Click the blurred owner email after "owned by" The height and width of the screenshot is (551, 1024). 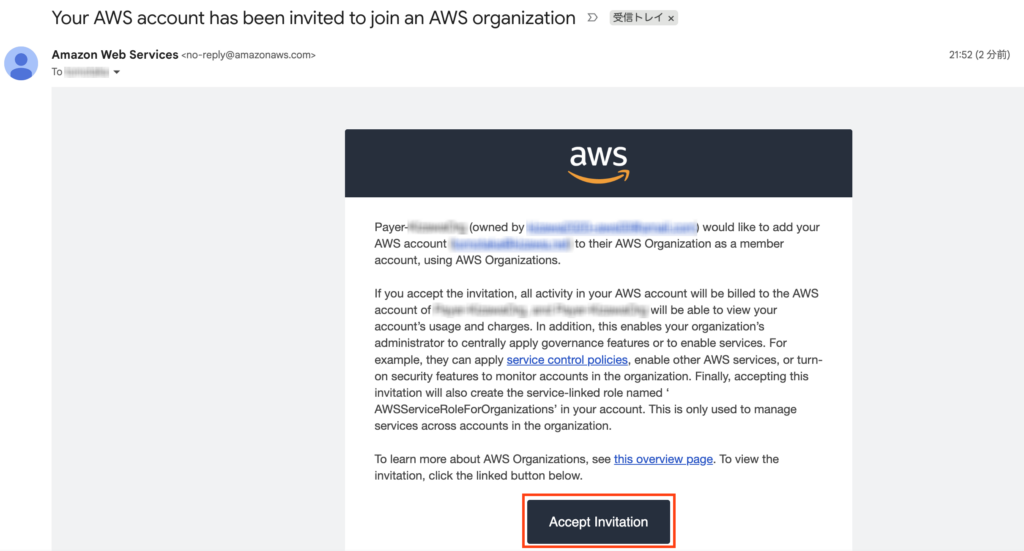[611, 227]
